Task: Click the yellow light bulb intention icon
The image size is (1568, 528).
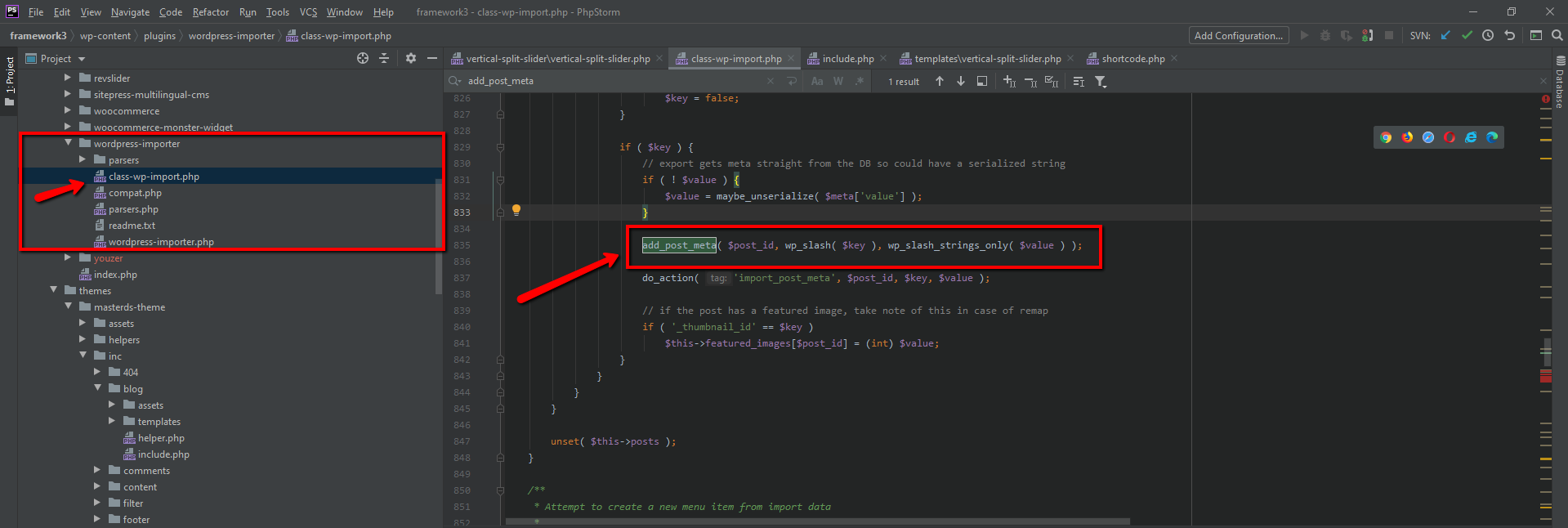Action: (516, 210)
